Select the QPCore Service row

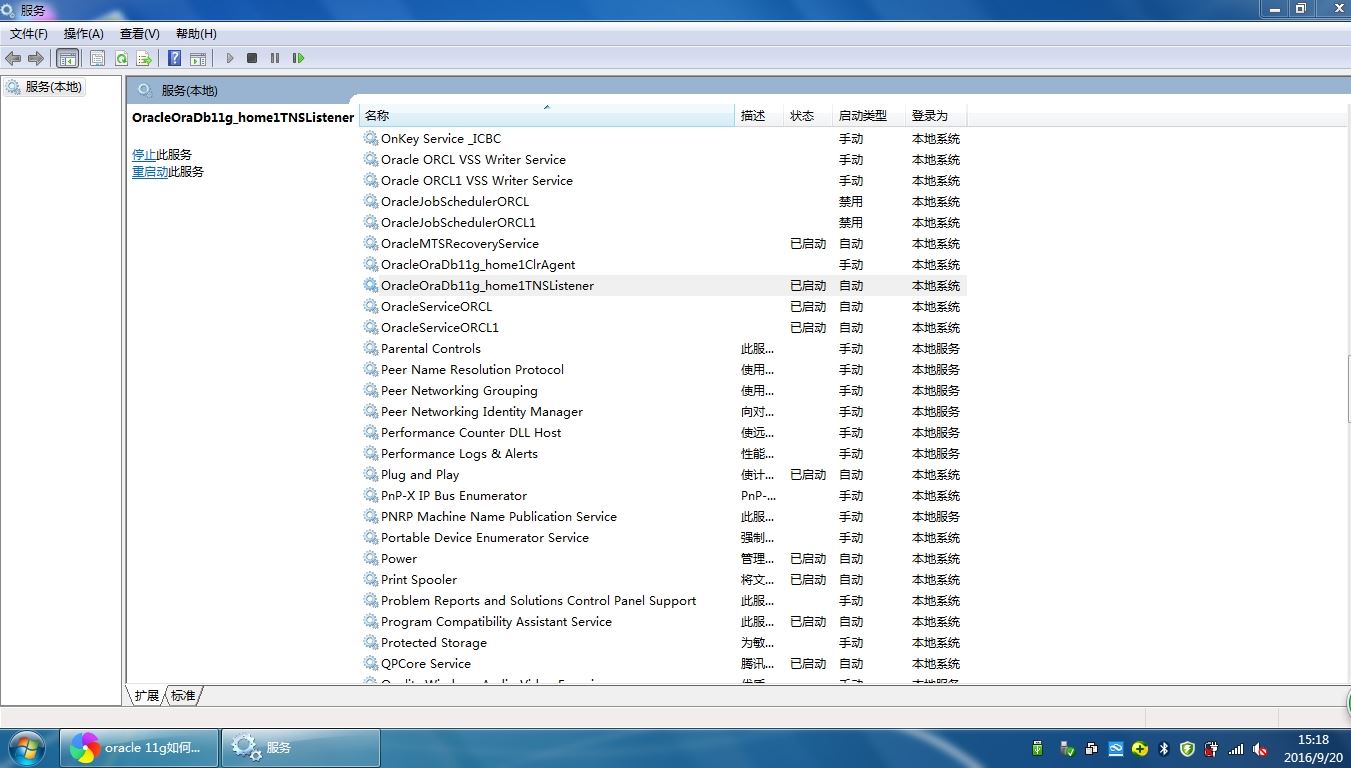[x=664, y=664]
